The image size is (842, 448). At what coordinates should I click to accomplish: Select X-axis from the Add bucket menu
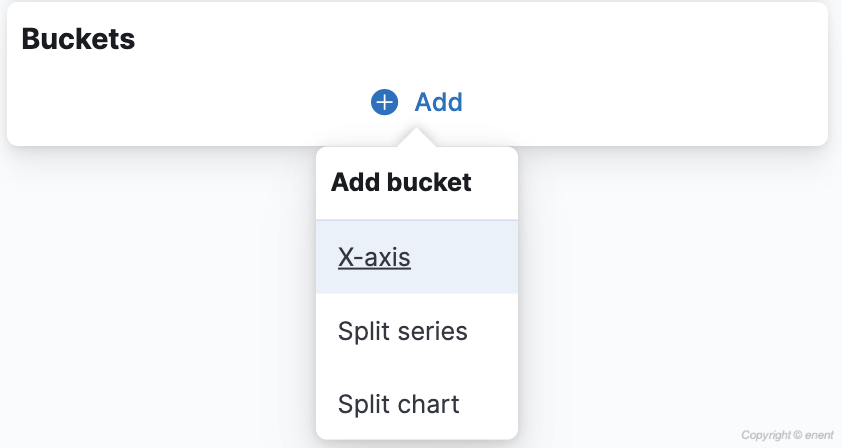[417, 257]
